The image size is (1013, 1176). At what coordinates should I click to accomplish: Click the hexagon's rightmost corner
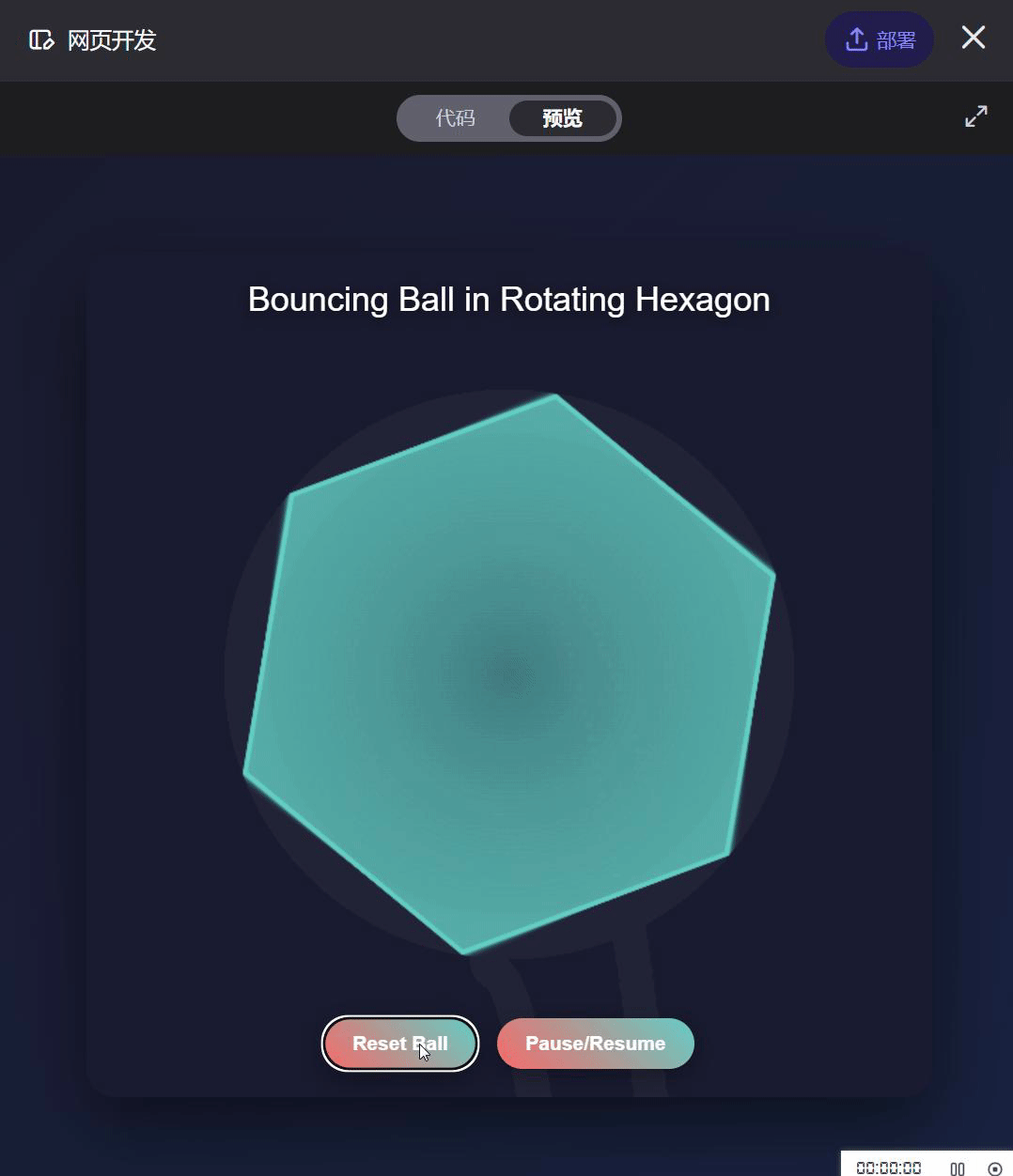772,574
